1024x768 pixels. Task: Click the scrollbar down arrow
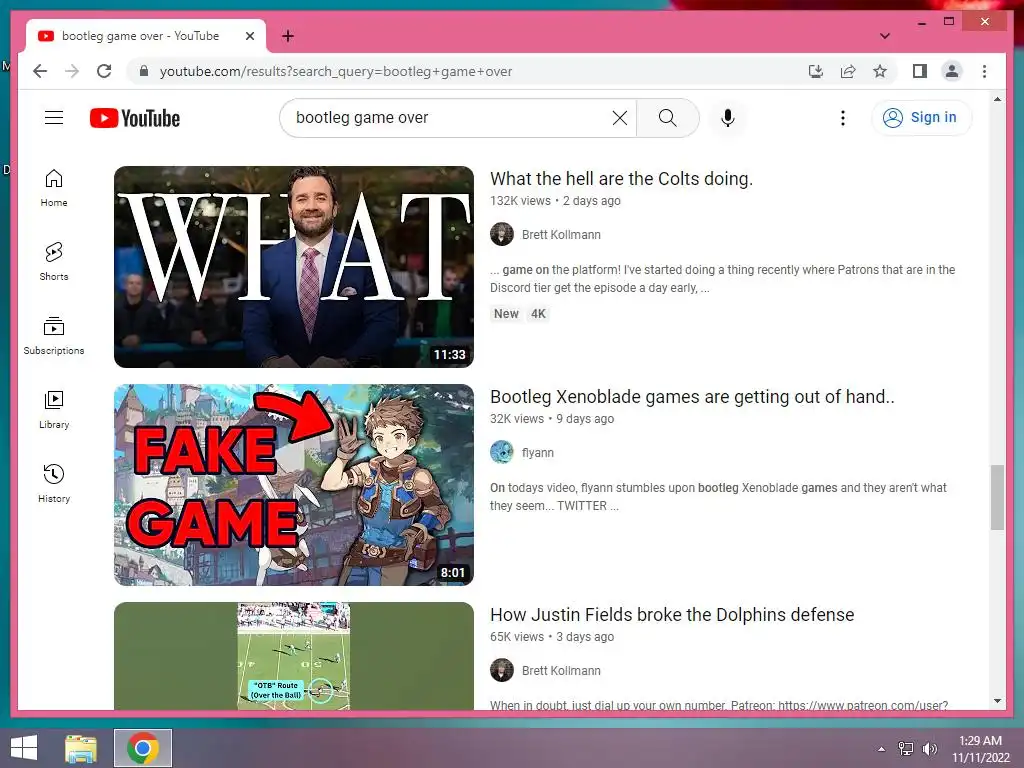[x=997, y=701]
